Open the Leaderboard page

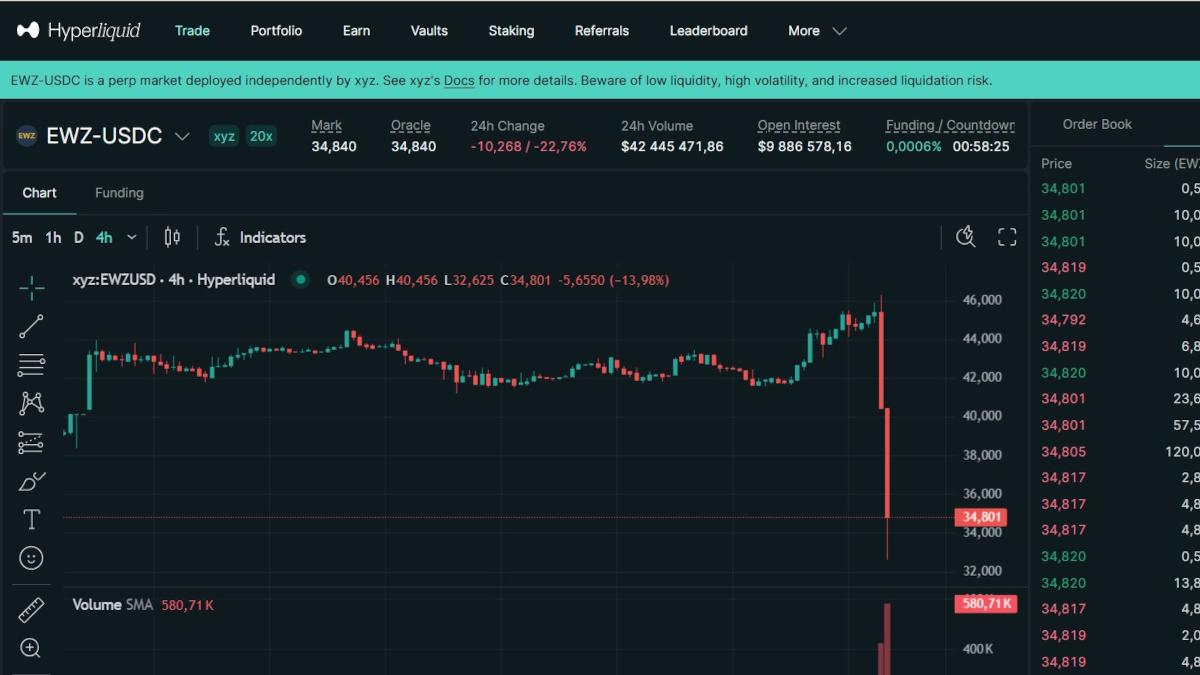(x=708, y=31)
